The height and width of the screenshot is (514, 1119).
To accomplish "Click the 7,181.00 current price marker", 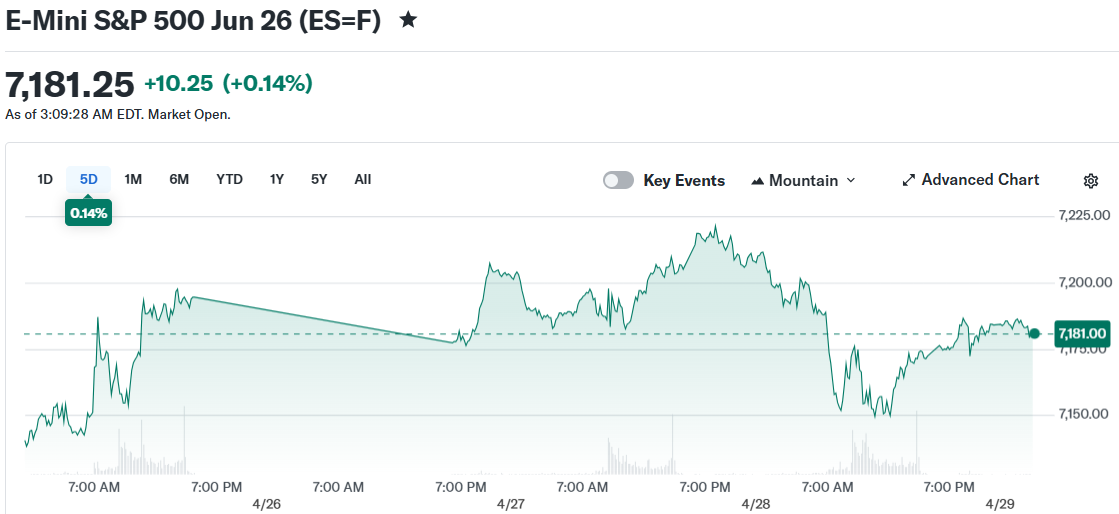I will click(x=1083, y=333).
